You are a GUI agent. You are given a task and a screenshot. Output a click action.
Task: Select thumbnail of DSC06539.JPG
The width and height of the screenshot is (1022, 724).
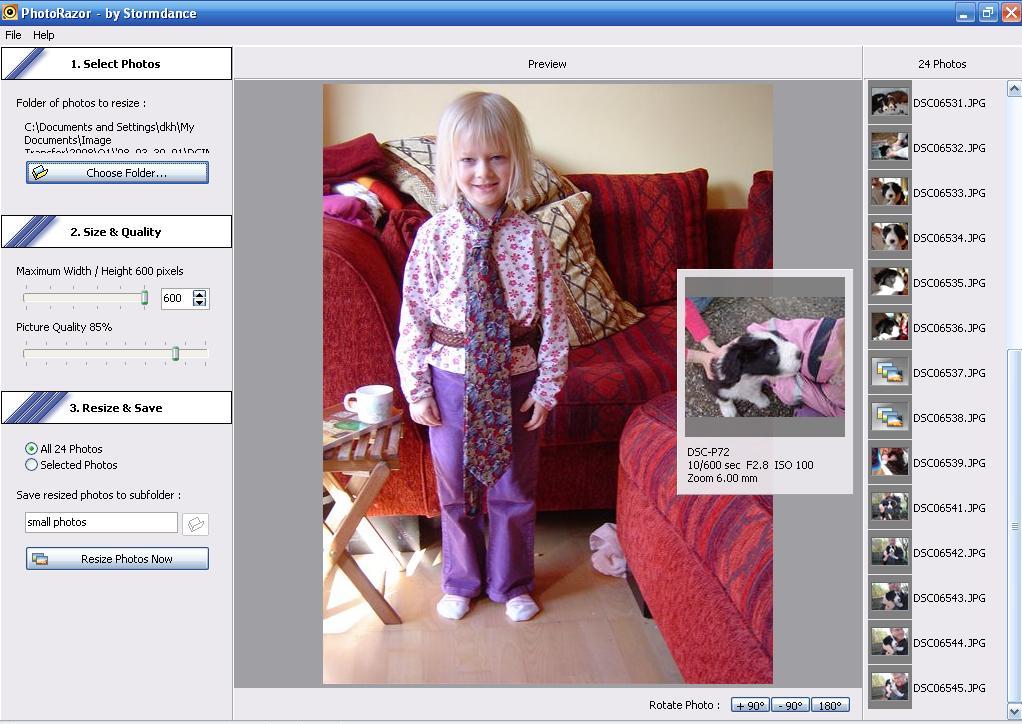tap(890, 462)
